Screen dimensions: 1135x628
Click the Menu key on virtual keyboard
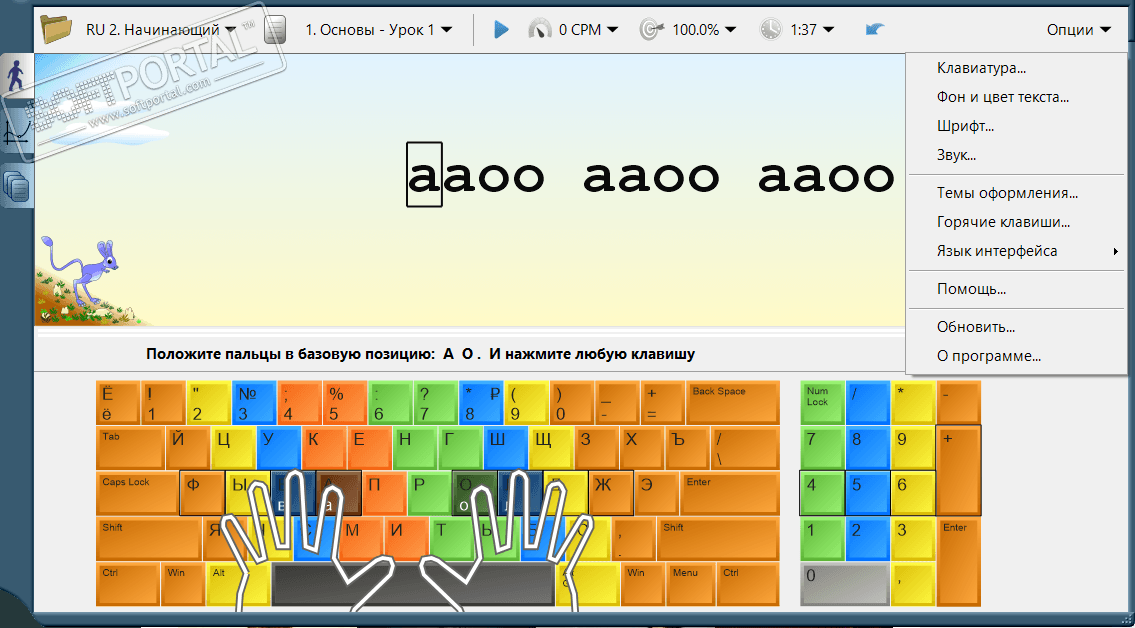click(x=691, y=584)
